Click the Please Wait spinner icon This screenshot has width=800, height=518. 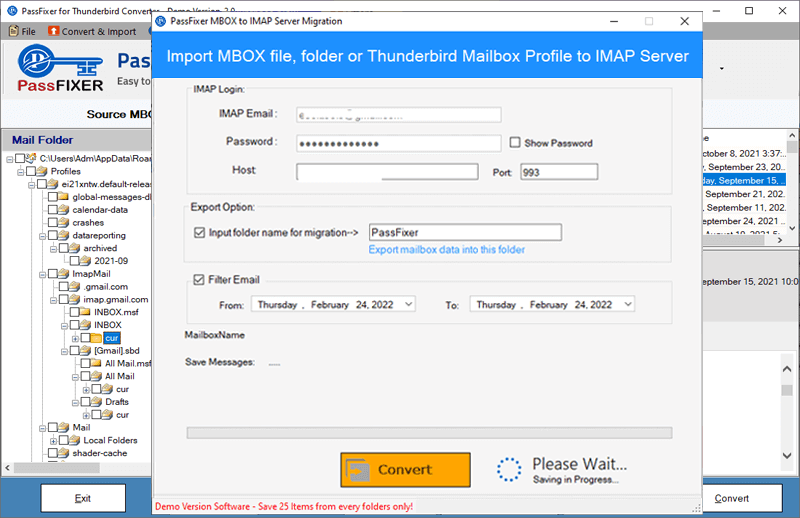pyautogui.click(x=509, y=470)
